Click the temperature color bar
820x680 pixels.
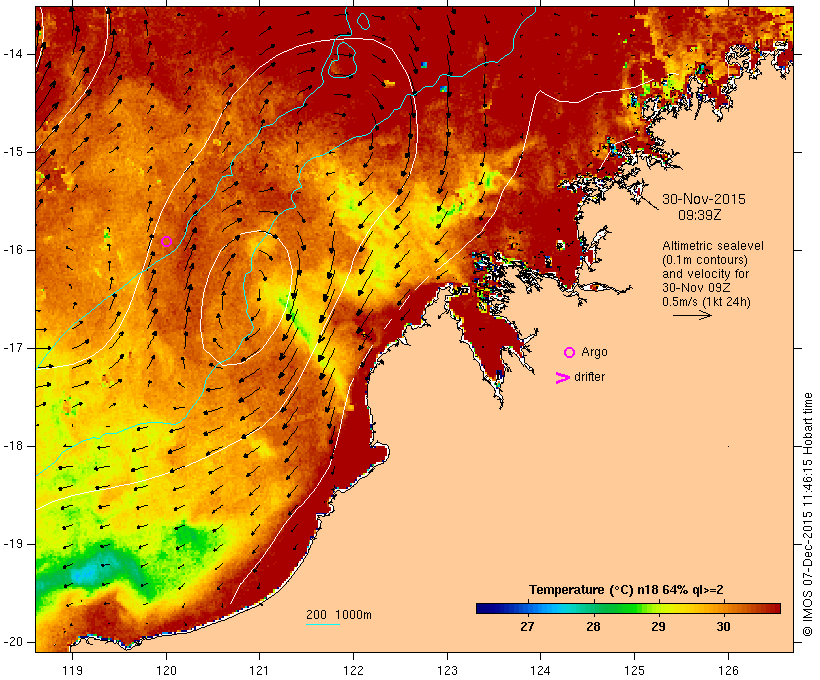point(628,608)
